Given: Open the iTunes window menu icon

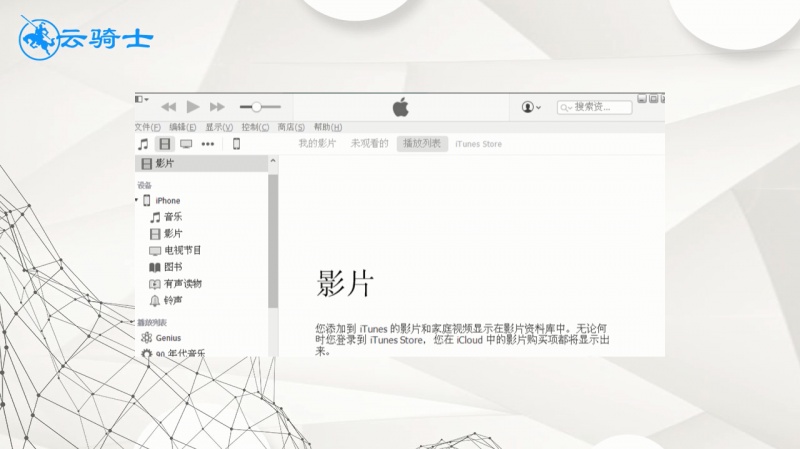Looking at the screenshot, I should 141,99.
